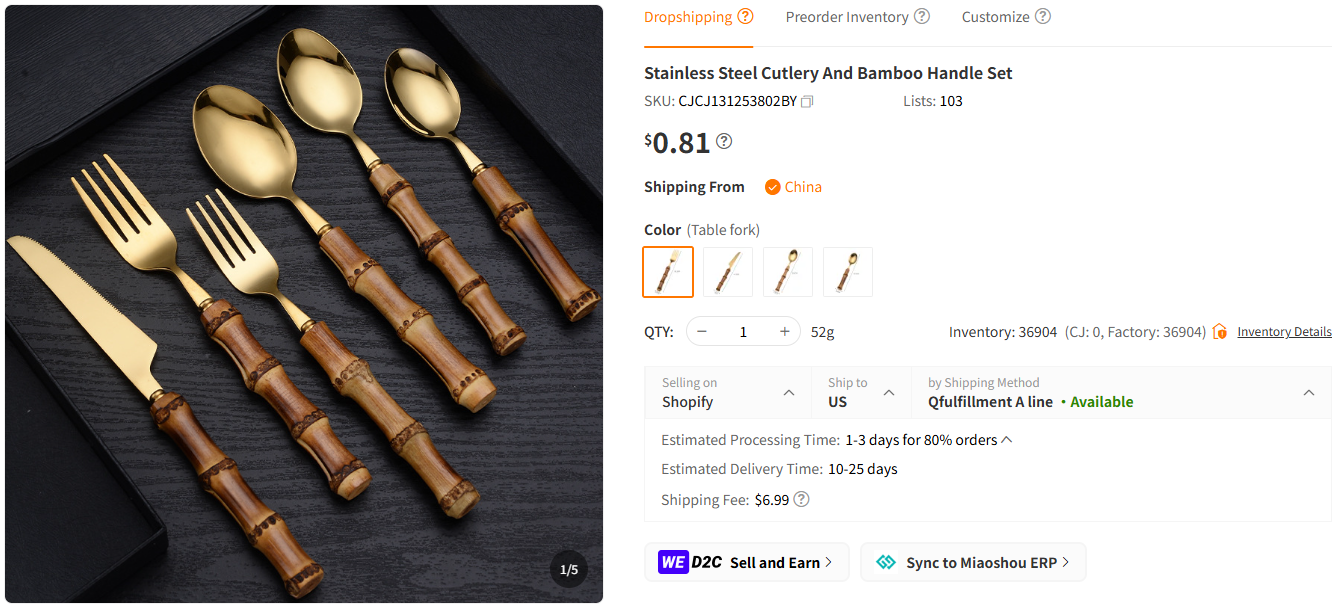This screenshot has width=1340, height=606.
Task: Increase quantity with the plus button
Action: 784,331
